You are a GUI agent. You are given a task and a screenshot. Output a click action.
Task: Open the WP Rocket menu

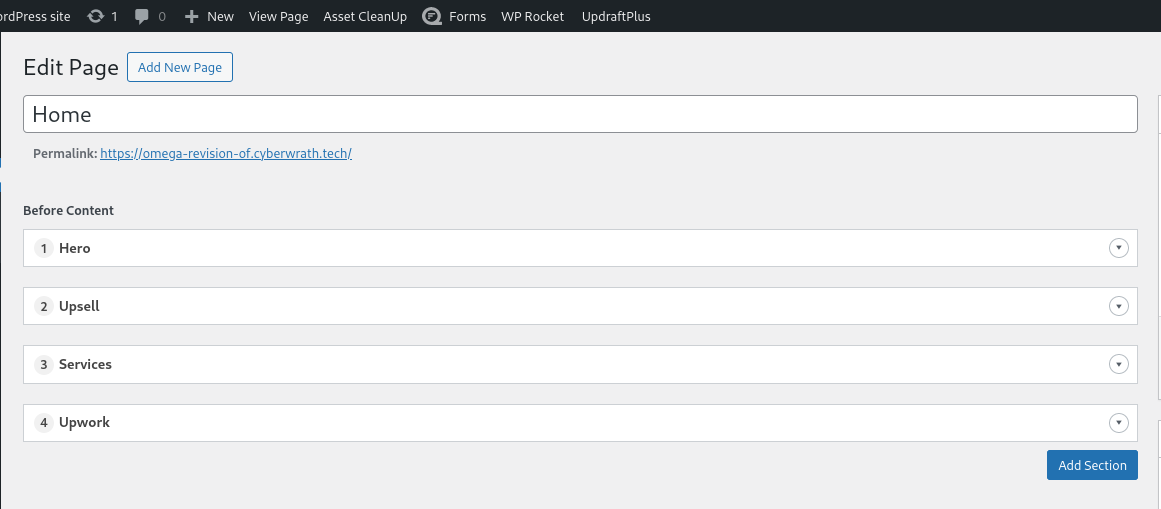[x=532, y=16]
